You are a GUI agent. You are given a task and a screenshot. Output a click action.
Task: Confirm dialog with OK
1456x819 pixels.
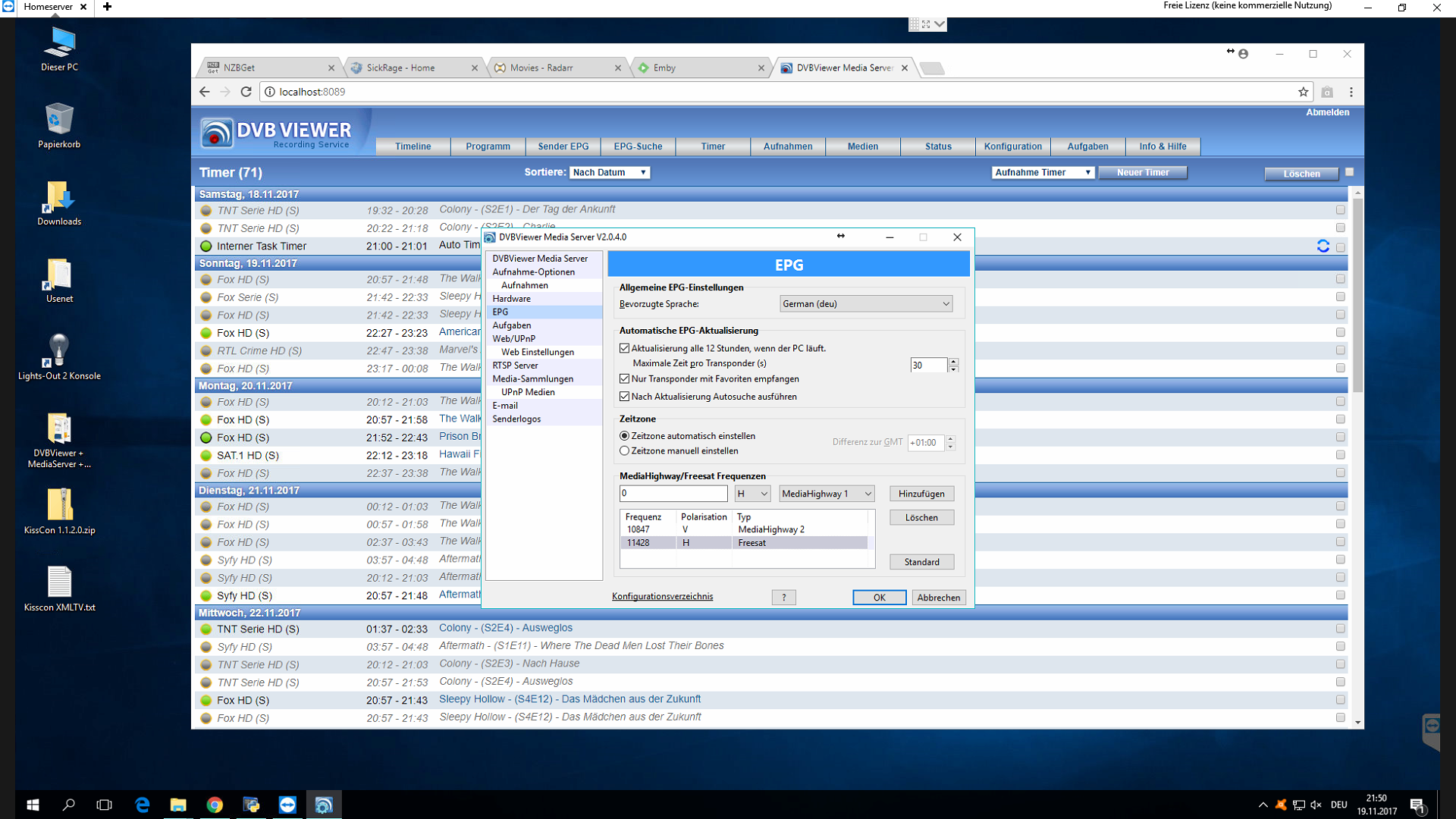[x=879, y=598]
